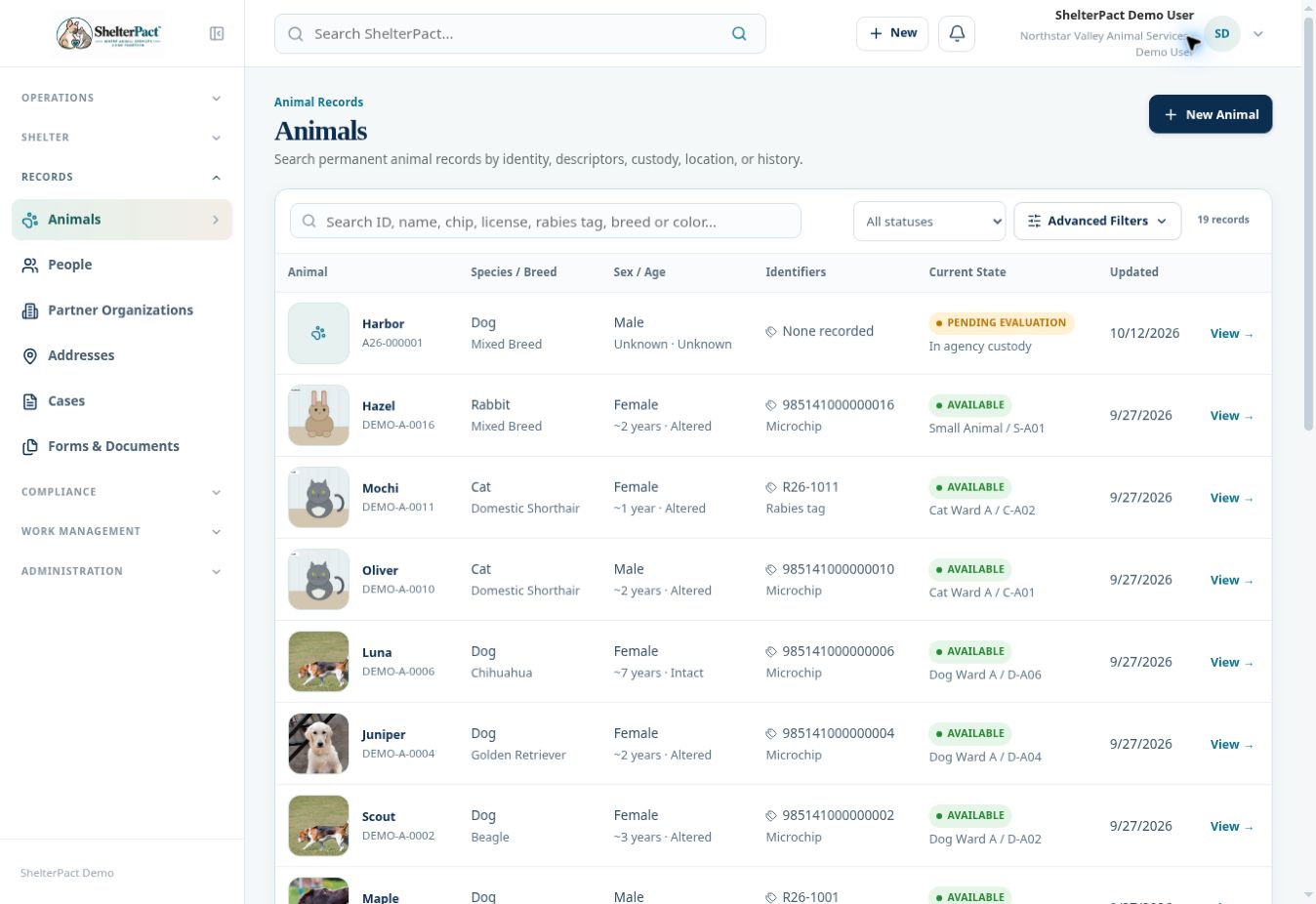This screenshot has width=1316, height=904.
Task: Click the Animals paw icon in the sidebar
Action: (x=30, y=220)
